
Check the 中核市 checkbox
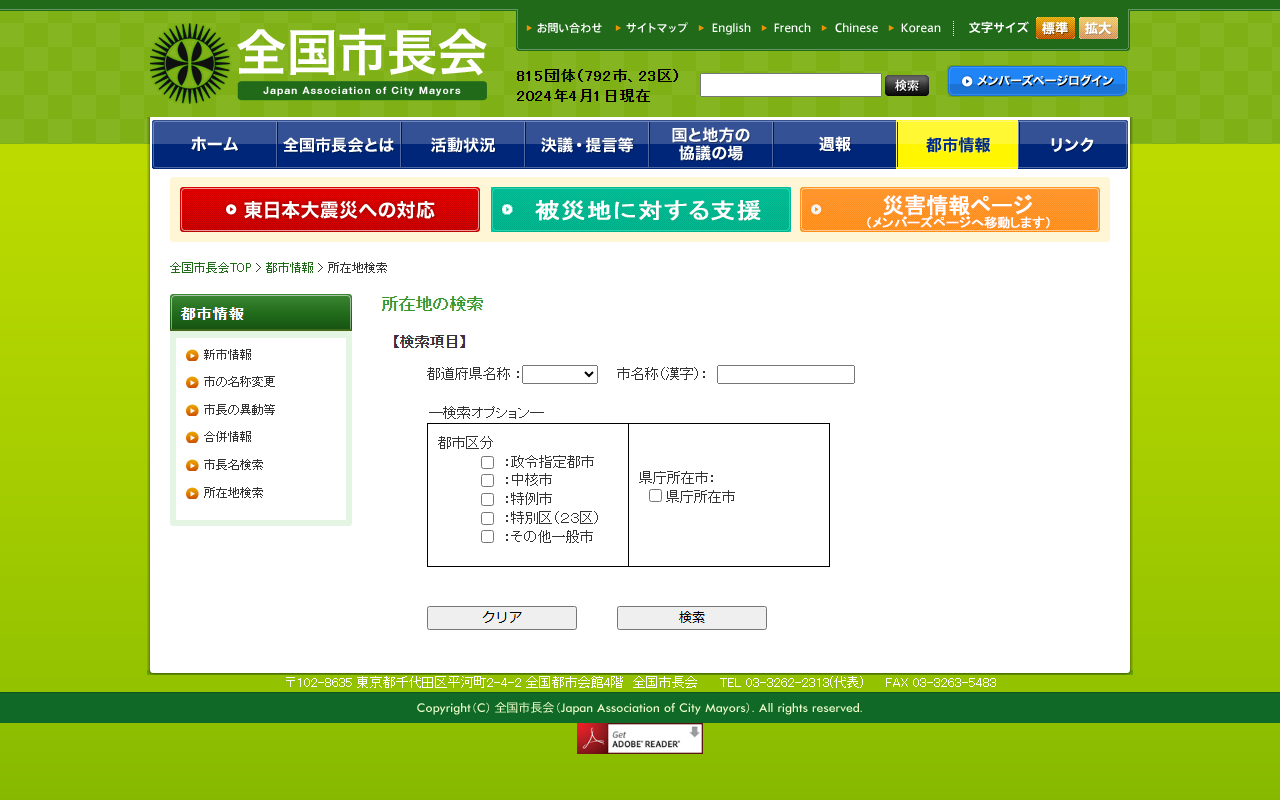[x=488, y=481]
